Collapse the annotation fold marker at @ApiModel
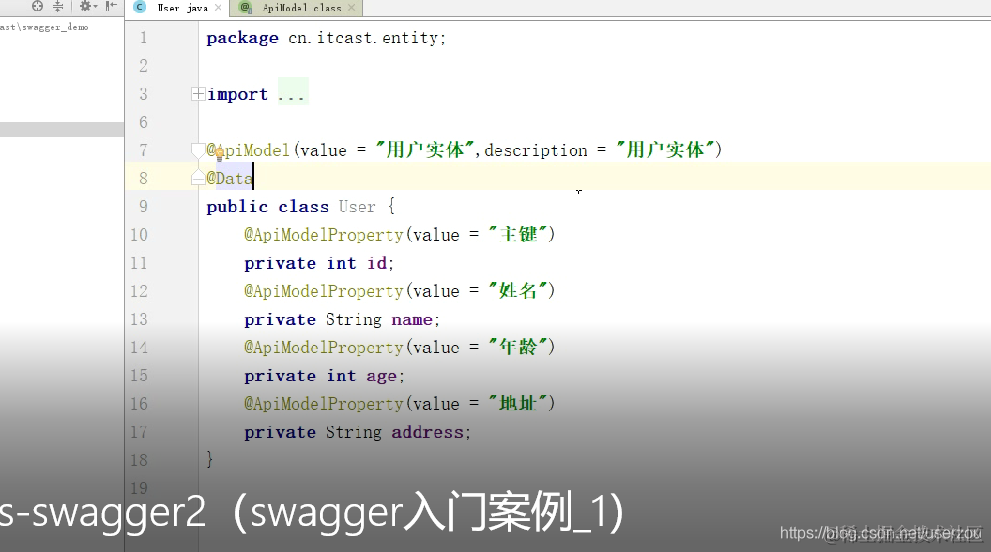This screenshot has width=991, height=552. tap(198, 150)
